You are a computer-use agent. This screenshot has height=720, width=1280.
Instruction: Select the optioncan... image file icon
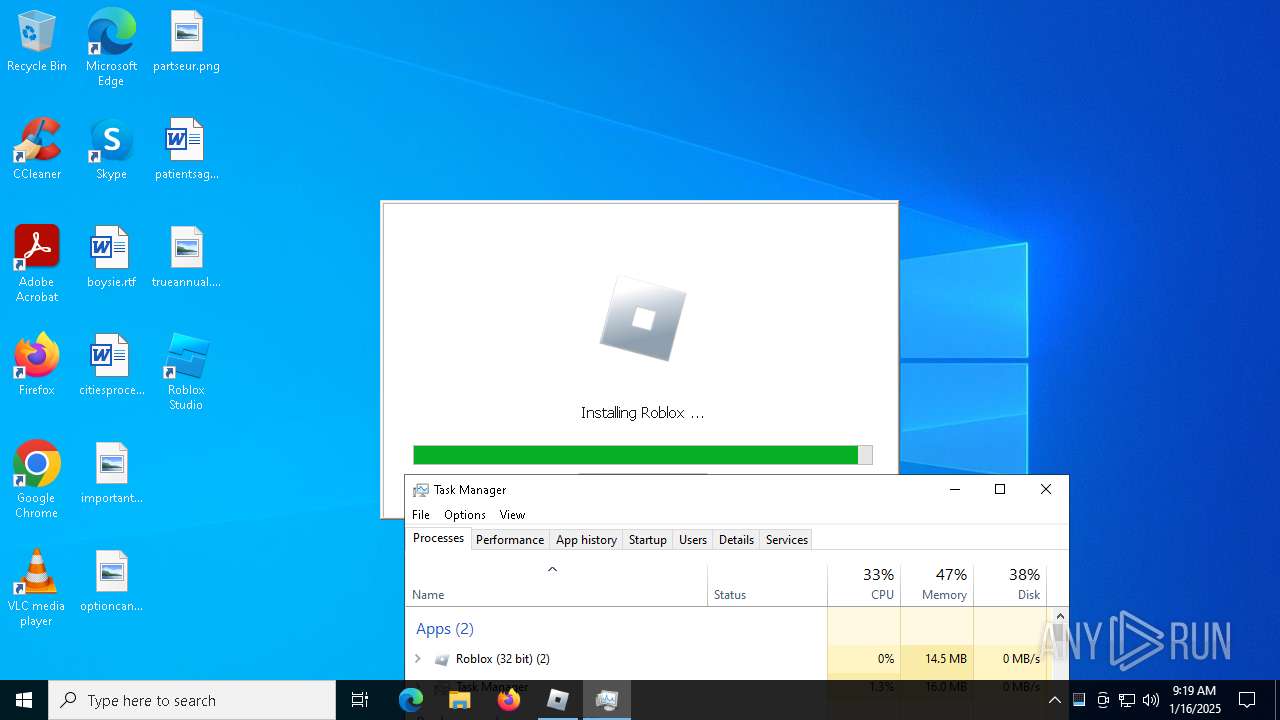click(x=111, y=582)
